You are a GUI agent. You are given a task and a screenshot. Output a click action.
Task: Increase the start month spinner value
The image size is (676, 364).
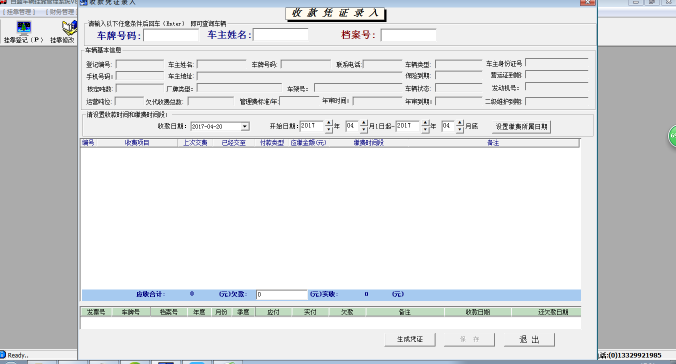coord(364,123)
